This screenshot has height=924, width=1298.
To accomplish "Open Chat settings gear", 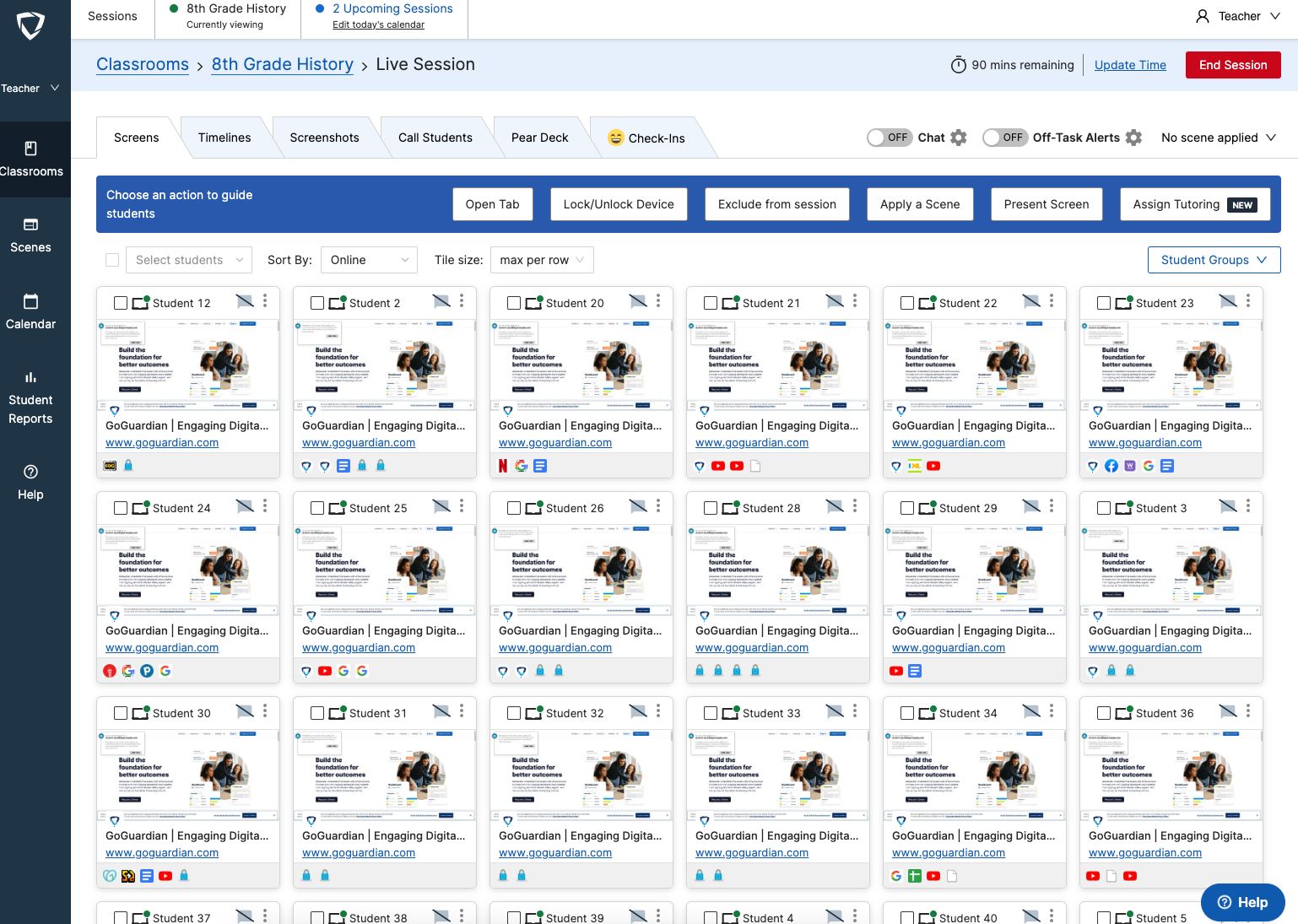I will click(x=959, y=138).
